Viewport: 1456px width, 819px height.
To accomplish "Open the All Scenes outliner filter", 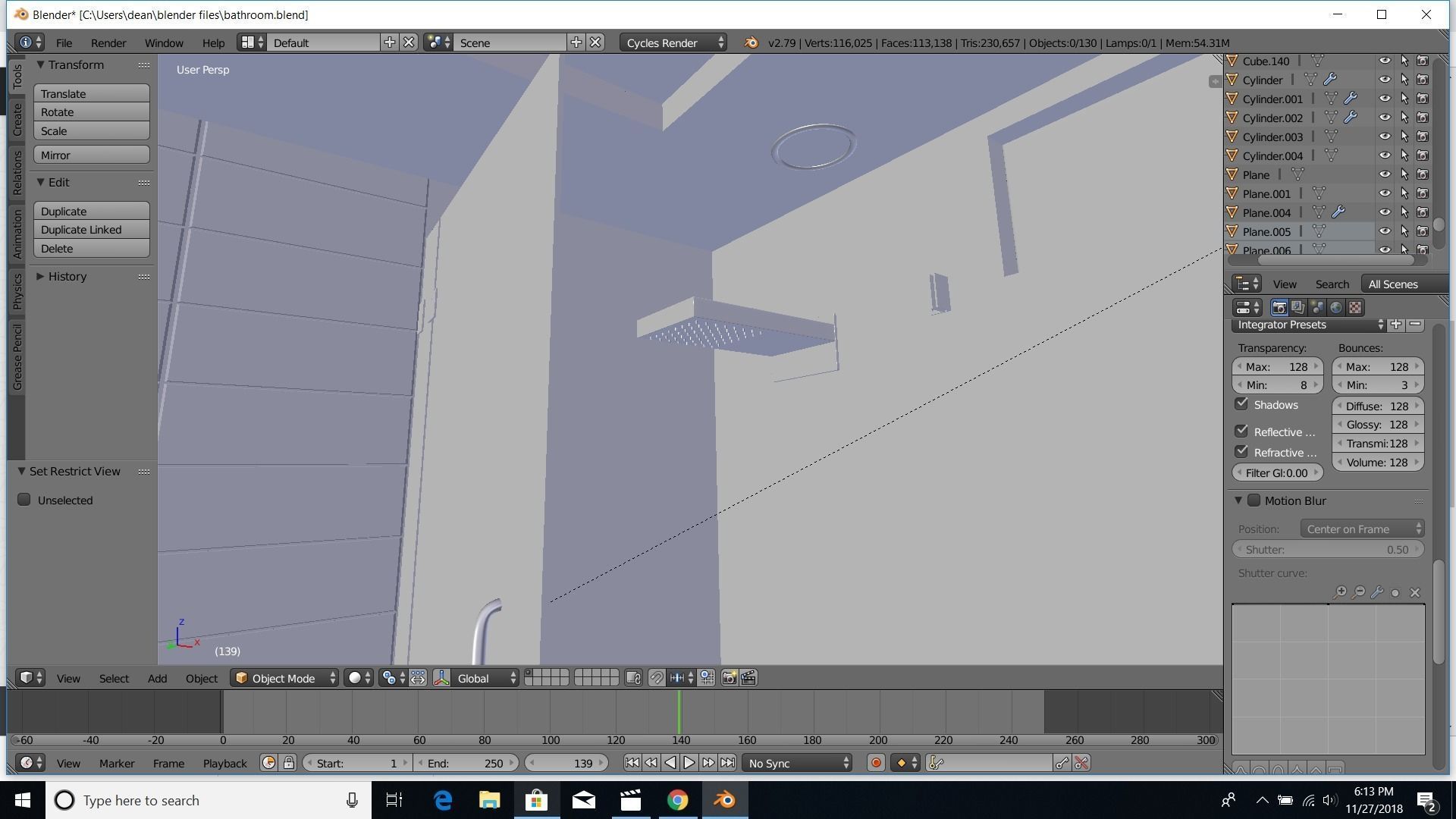I will (x=1404, y=284).
